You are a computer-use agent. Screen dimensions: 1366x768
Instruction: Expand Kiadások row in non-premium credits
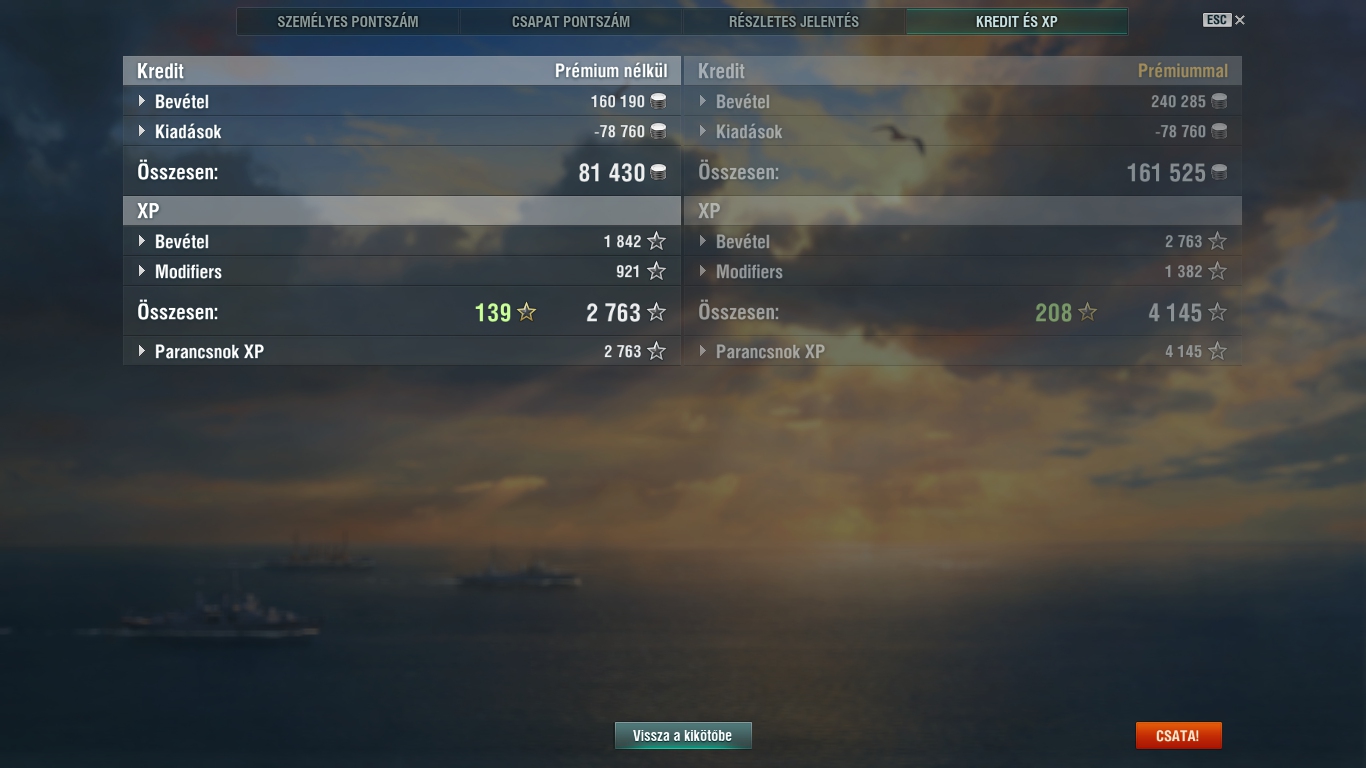pyautogui.click(x=402, y=131)
